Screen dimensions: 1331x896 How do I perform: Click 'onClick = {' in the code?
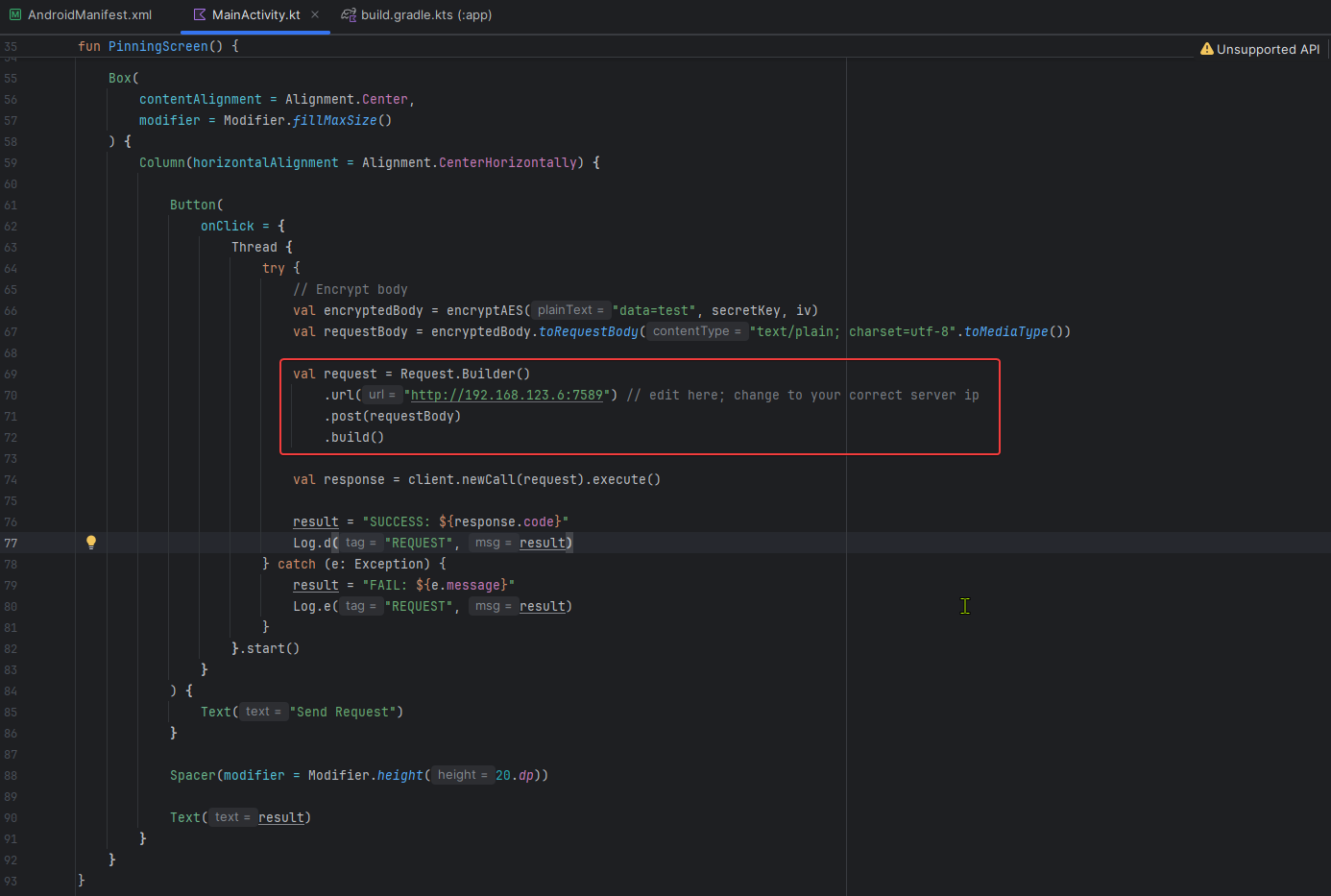click(x=243, y=226)
